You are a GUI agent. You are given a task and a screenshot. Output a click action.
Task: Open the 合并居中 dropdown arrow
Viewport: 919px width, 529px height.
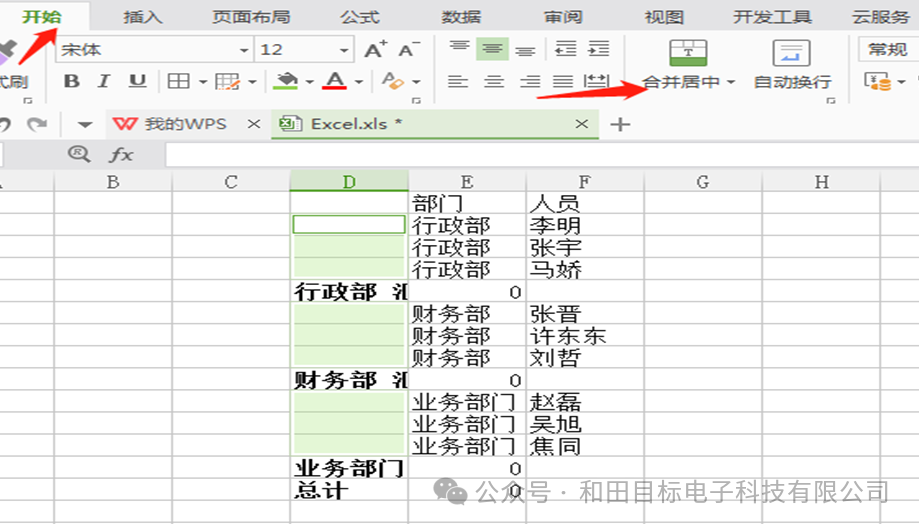pos(731,82)
